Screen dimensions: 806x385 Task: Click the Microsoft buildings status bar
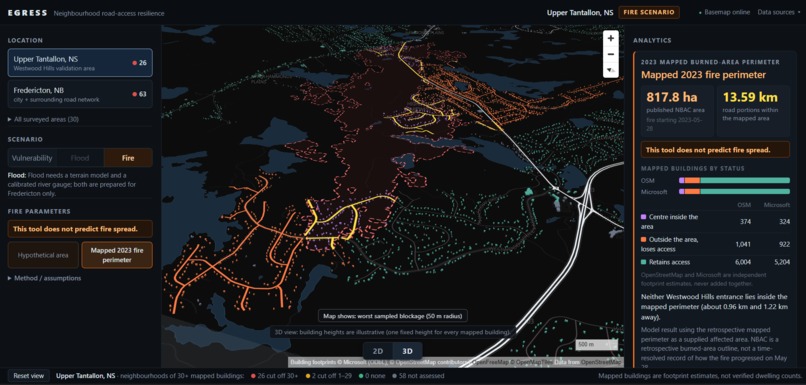point(734,191)
